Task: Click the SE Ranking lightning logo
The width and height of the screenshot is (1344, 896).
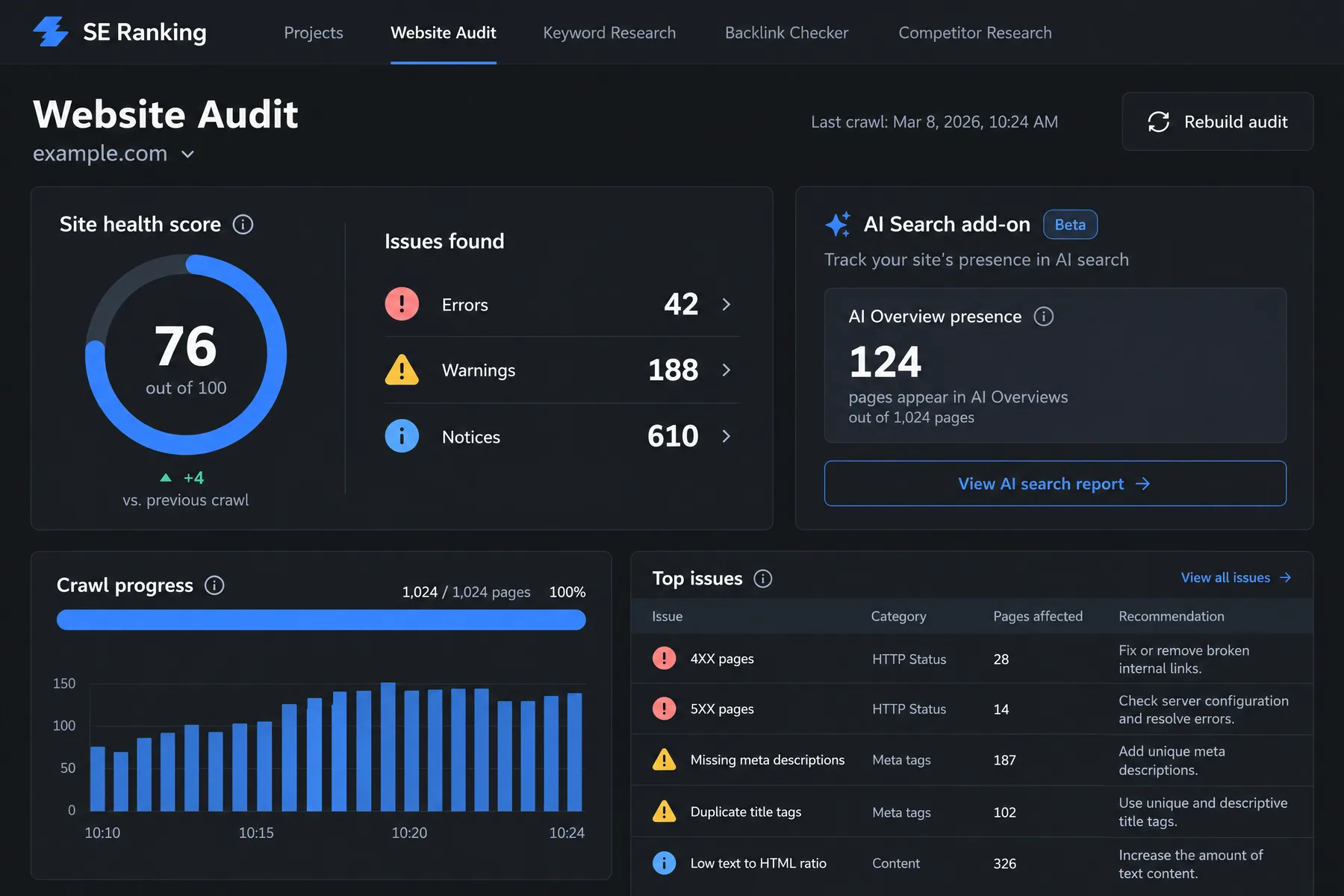Action: tap(51, 32)
